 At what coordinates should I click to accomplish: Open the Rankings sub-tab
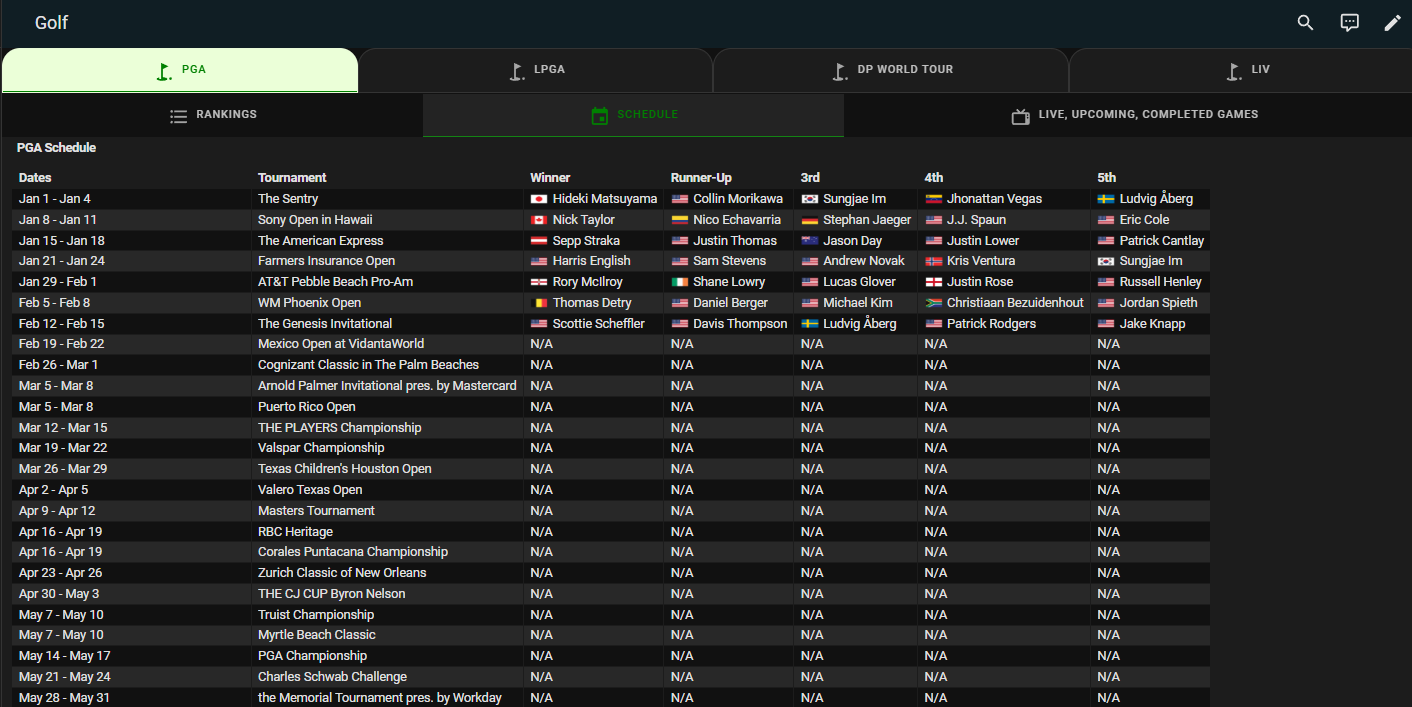(213, 115)
